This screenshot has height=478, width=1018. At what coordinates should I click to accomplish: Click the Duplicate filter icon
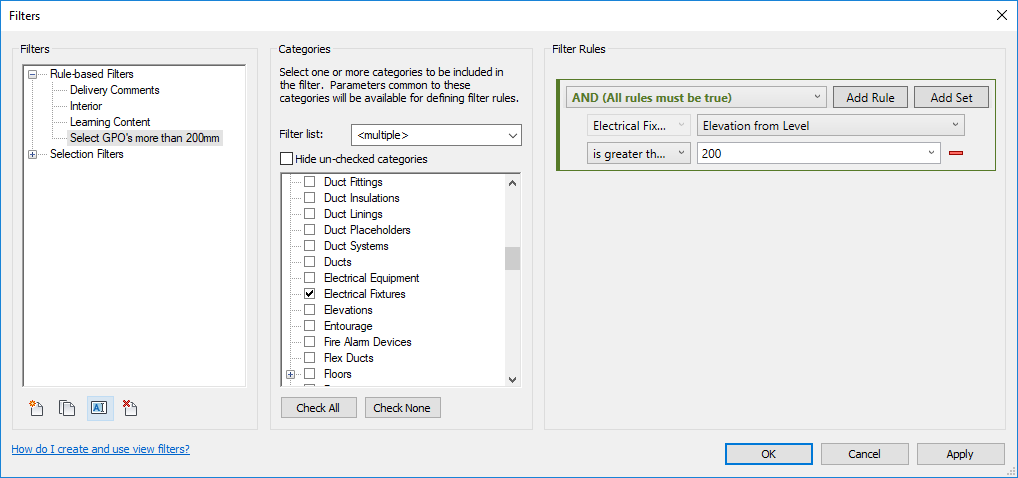click(x=67, y=408)
